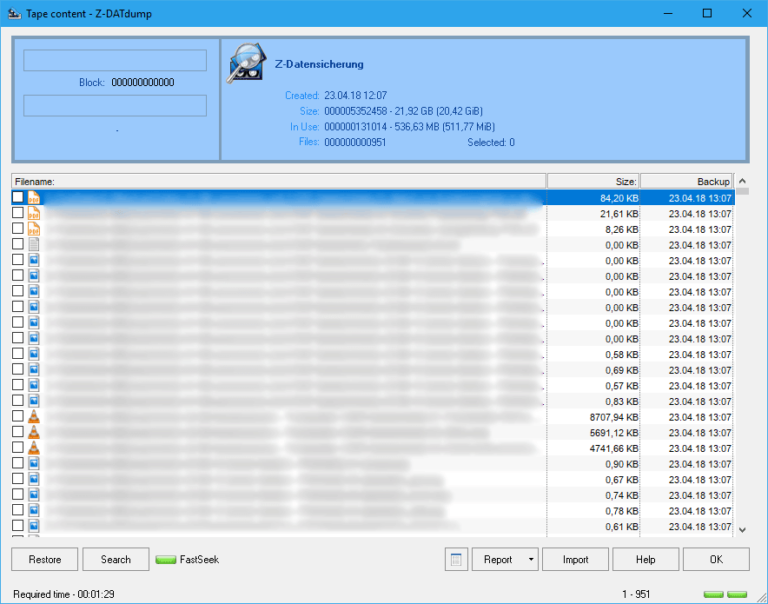Click the upper empty field above Block
Screen dimensions: 768x604
pos(115,60)
